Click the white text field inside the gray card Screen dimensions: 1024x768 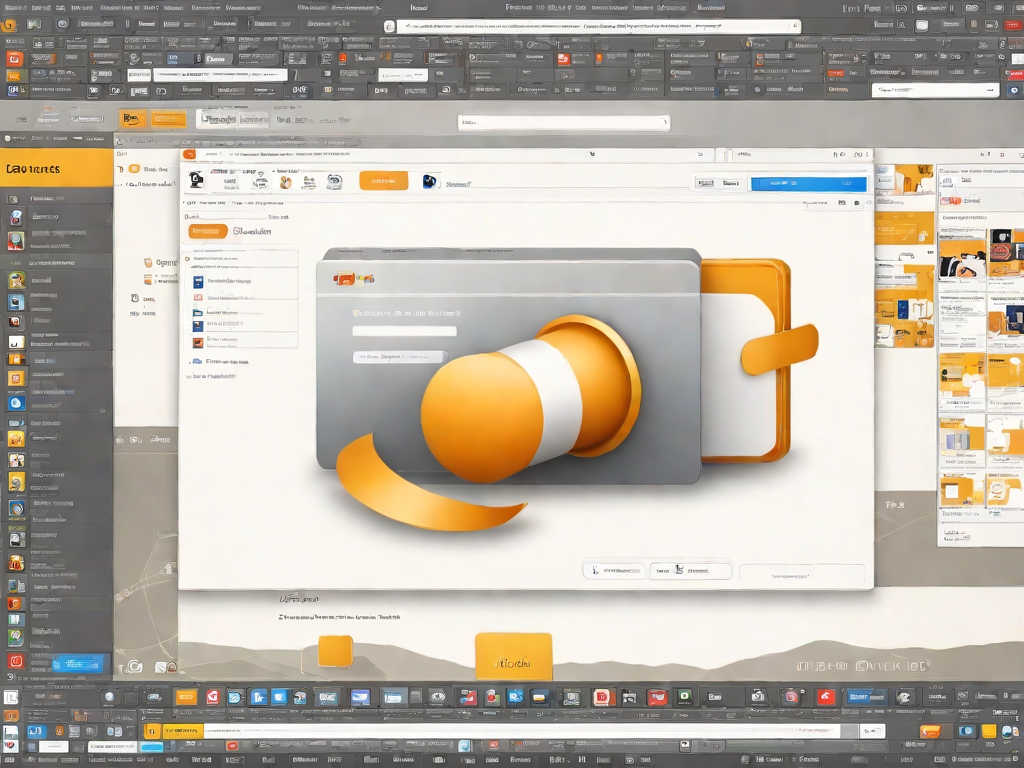coord(404,331)
